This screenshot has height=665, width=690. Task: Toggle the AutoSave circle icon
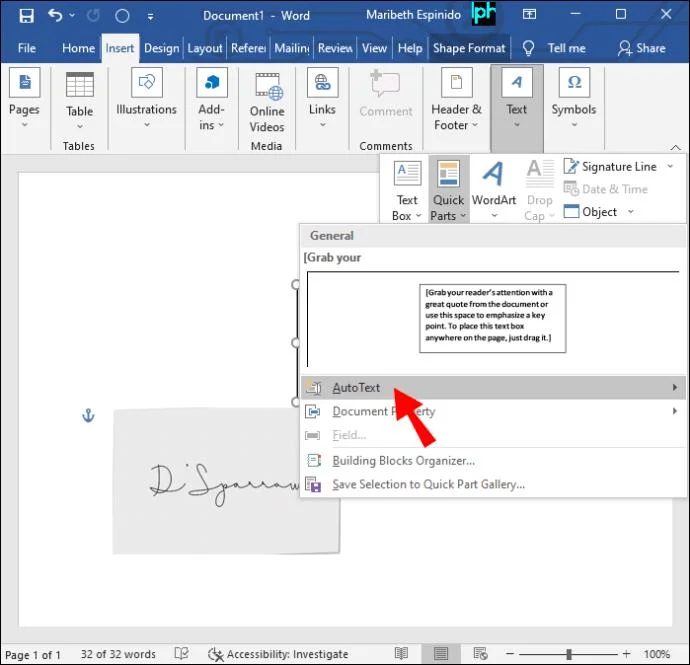[x=122, y=16]
